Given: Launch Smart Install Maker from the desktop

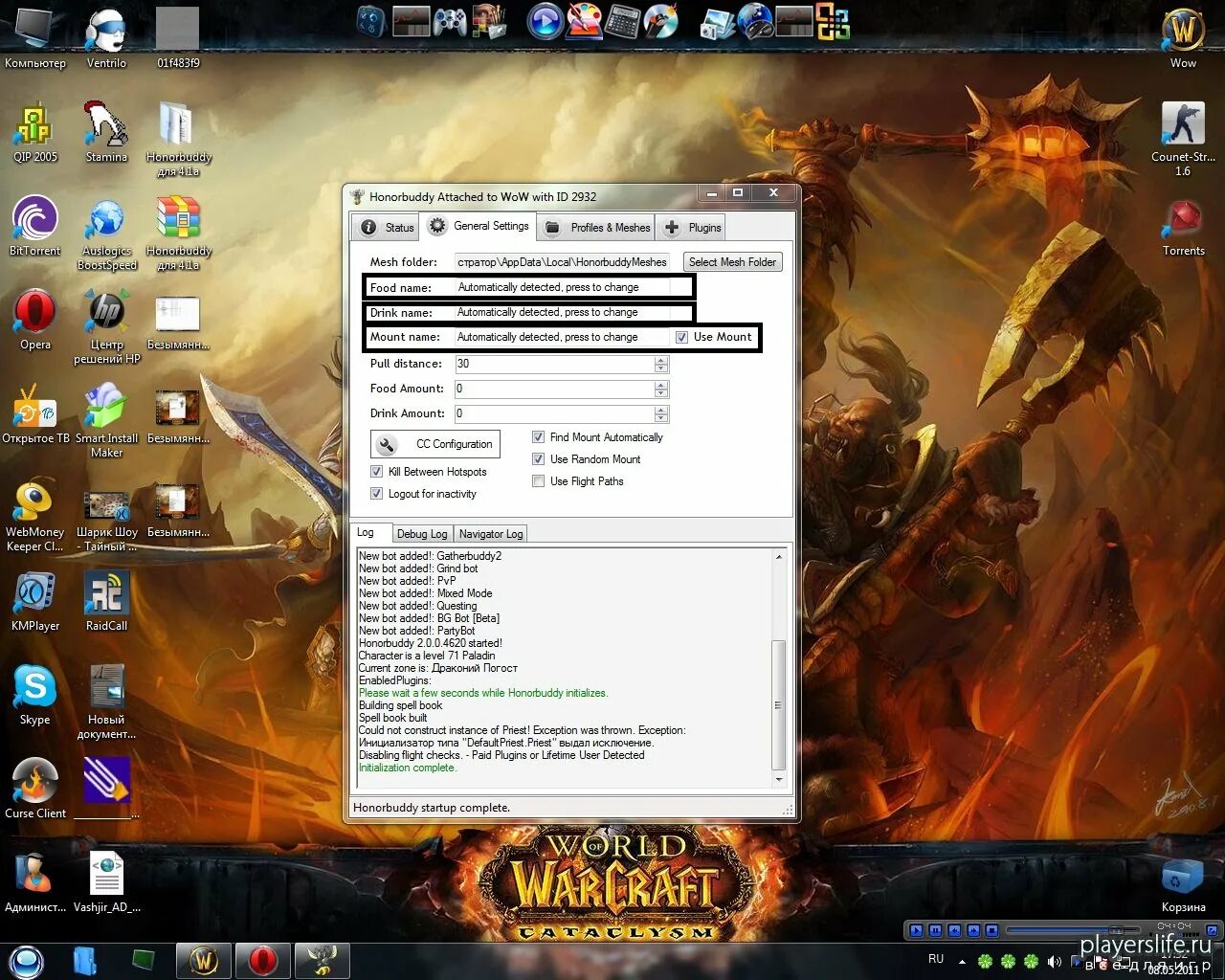Looking at the screenshot, I should tap(106, 420).
